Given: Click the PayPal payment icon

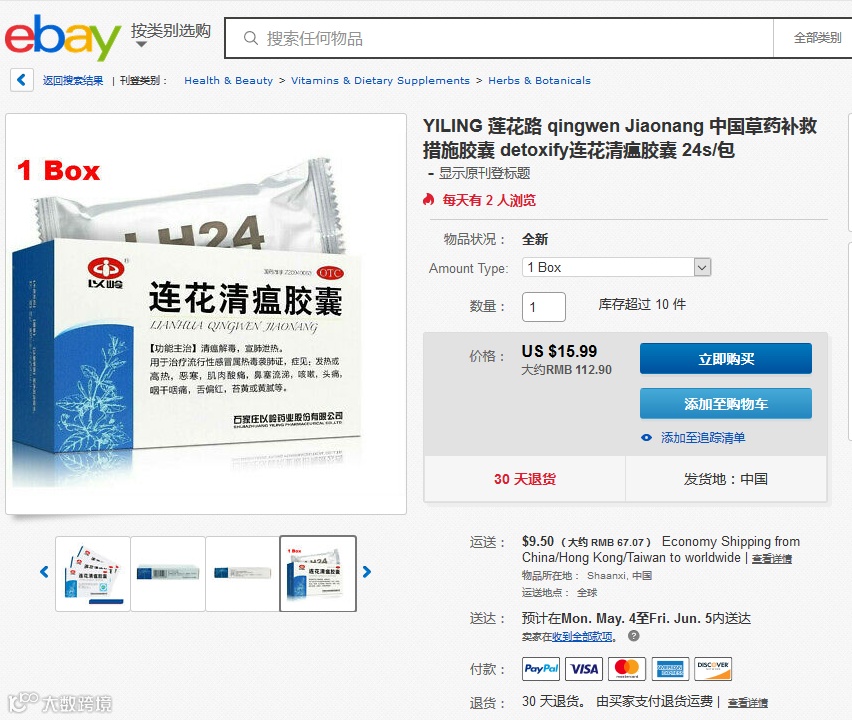Looking at the screenshot, I should [x=541, y=669].
